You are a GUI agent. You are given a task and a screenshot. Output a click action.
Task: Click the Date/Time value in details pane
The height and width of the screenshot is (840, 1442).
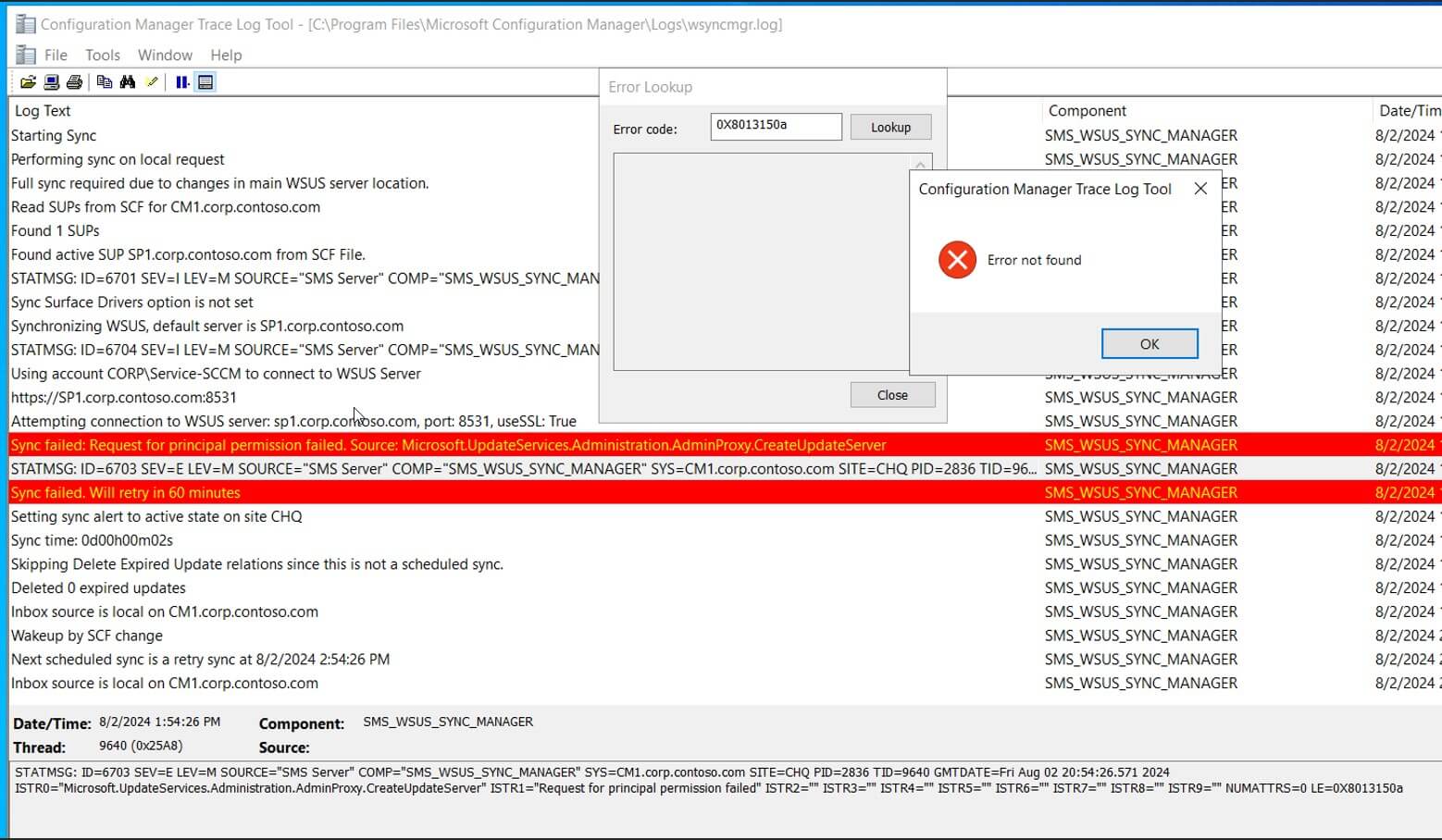click(160, 722)
